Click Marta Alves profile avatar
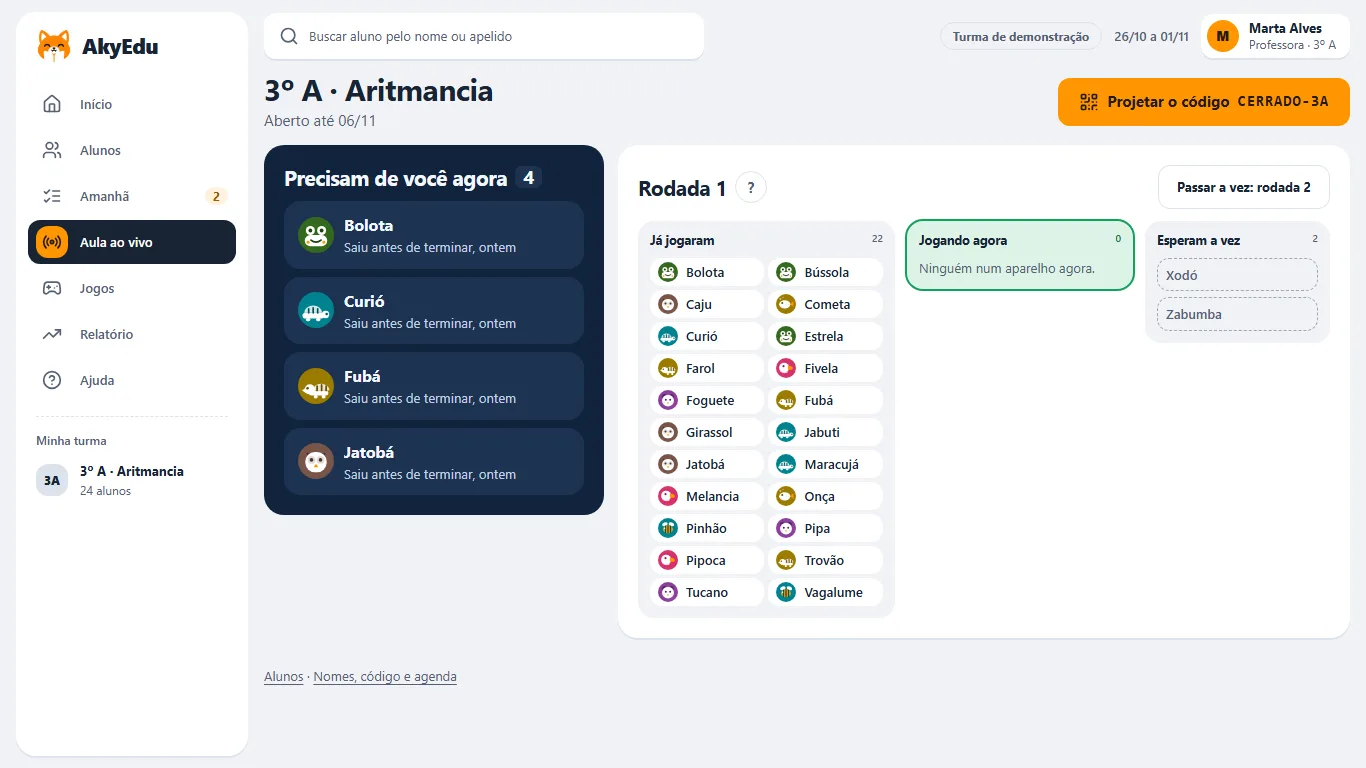 pyautogui.click(x=1223, y=36)
